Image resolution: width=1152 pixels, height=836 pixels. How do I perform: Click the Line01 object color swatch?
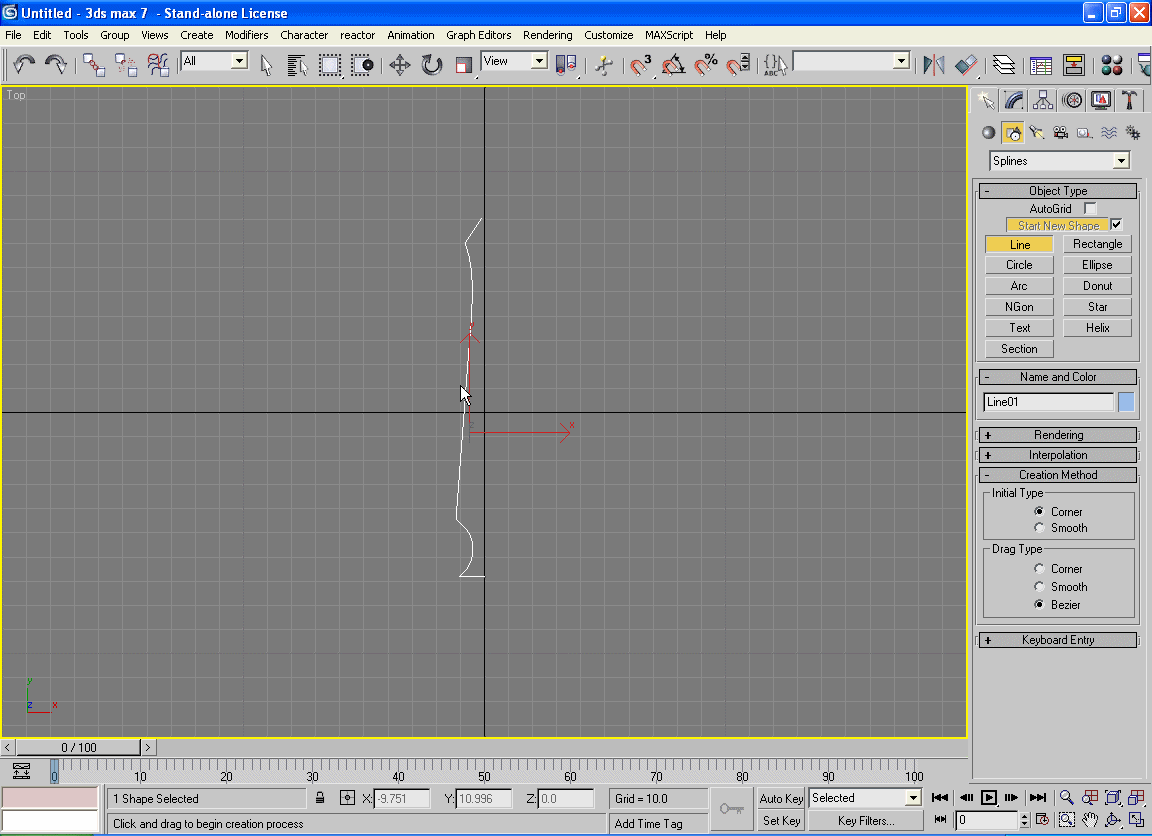[x=1126, y=402]
